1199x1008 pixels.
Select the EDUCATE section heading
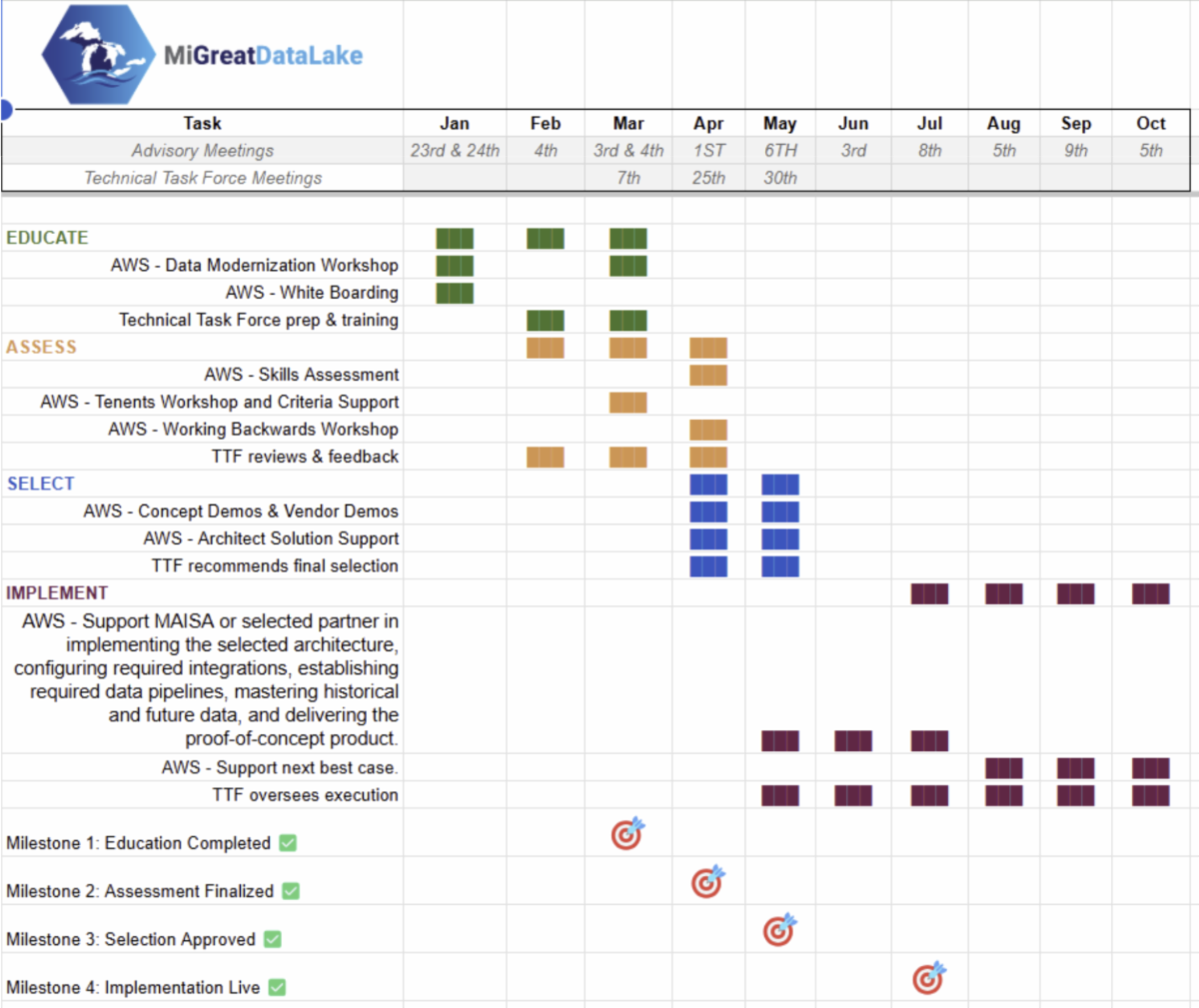click(47, 238)
